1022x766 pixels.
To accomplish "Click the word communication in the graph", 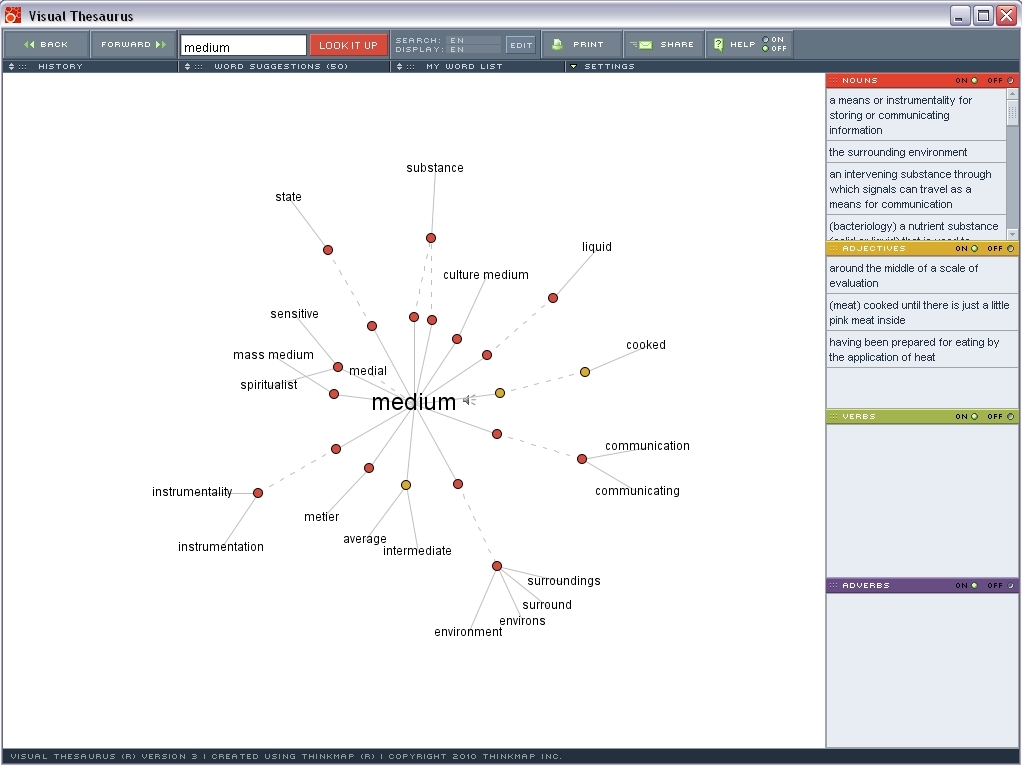I will tap(647, 446).
